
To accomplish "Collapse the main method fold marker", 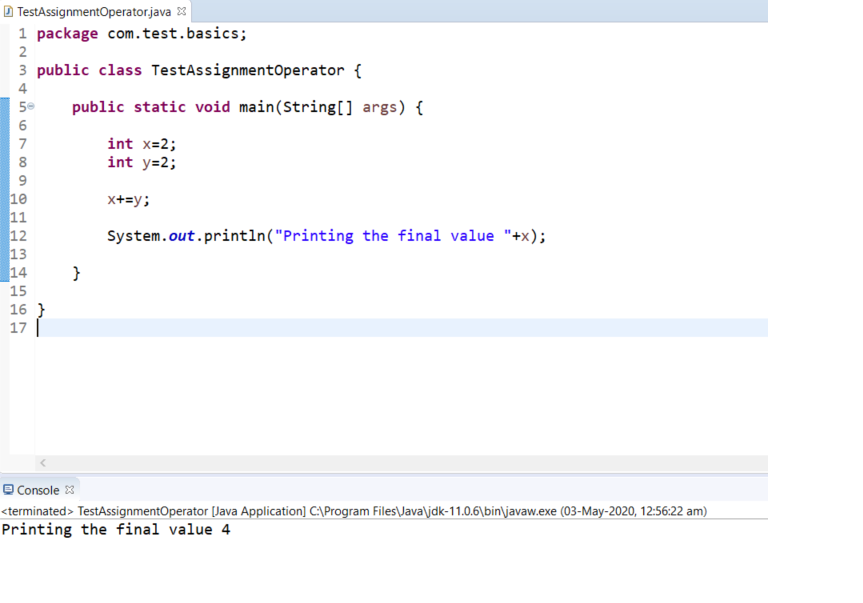I will click(31, 107).
